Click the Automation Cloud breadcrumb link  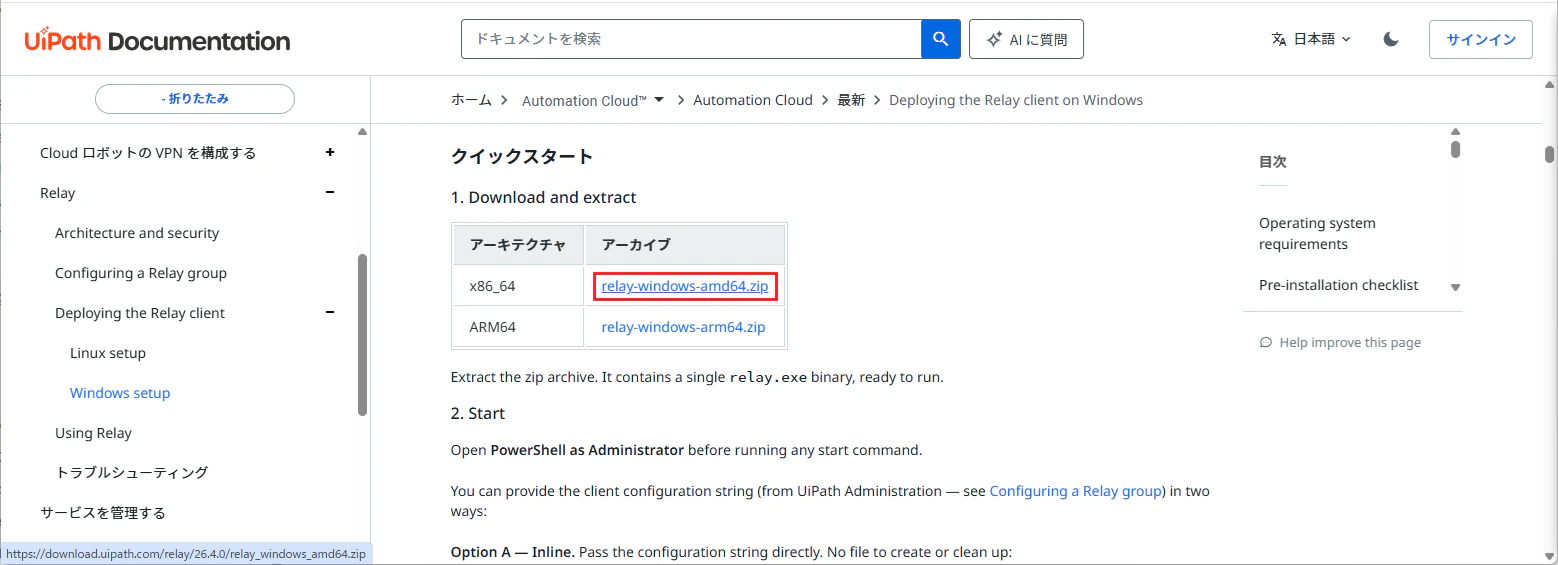753,100
